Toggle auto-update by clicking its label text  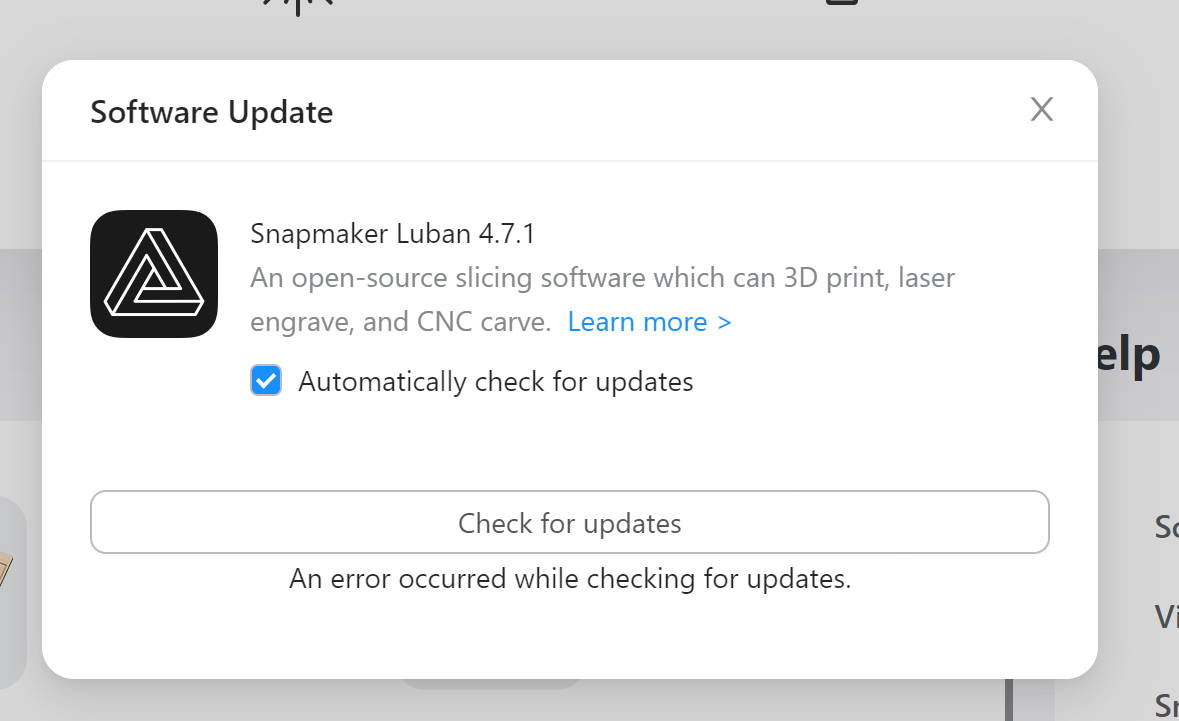(x=494, y=381)
